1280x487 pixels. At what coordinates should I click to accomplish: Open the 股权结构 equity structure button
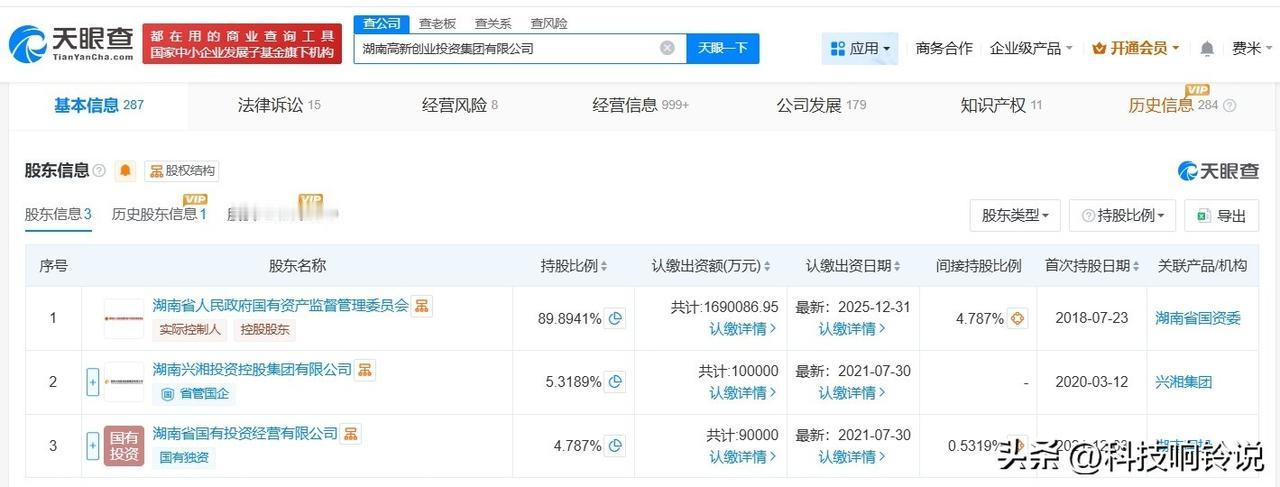tap(182, 171)
